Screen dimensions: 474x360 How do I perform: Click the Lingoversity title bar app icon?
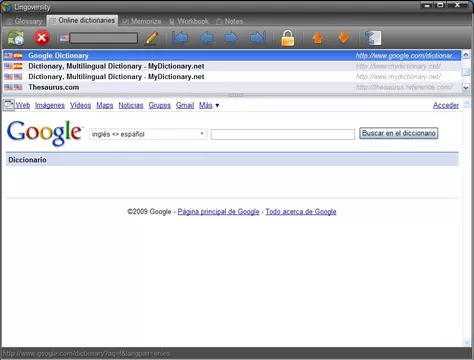pos(7,7)
